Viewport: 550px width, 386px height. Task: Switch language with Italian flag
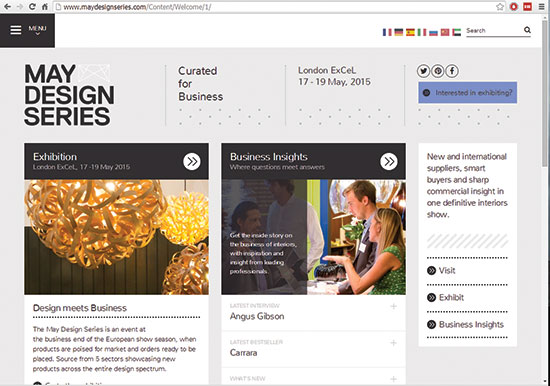coord(422,32)
